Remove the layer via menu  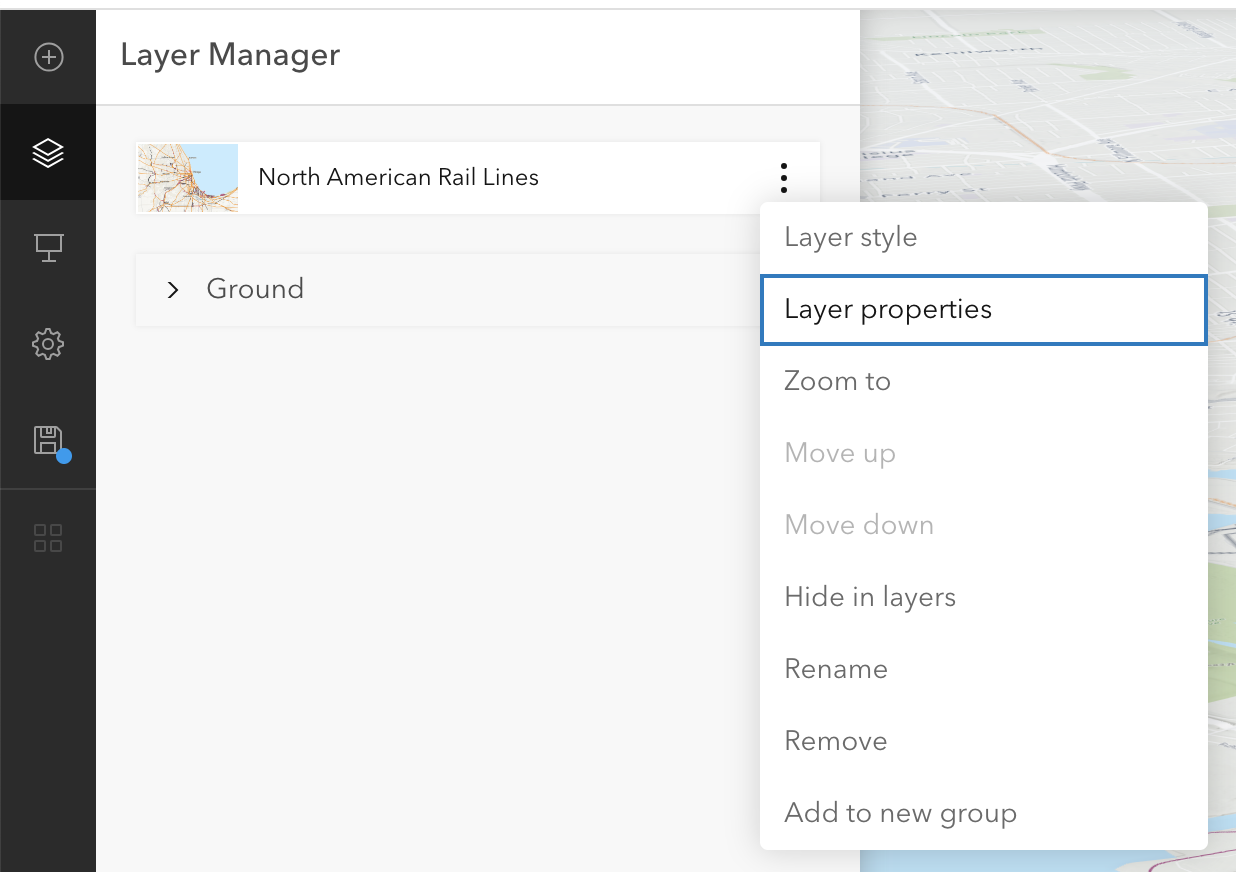pyautogui.click(x=835, y=741)
